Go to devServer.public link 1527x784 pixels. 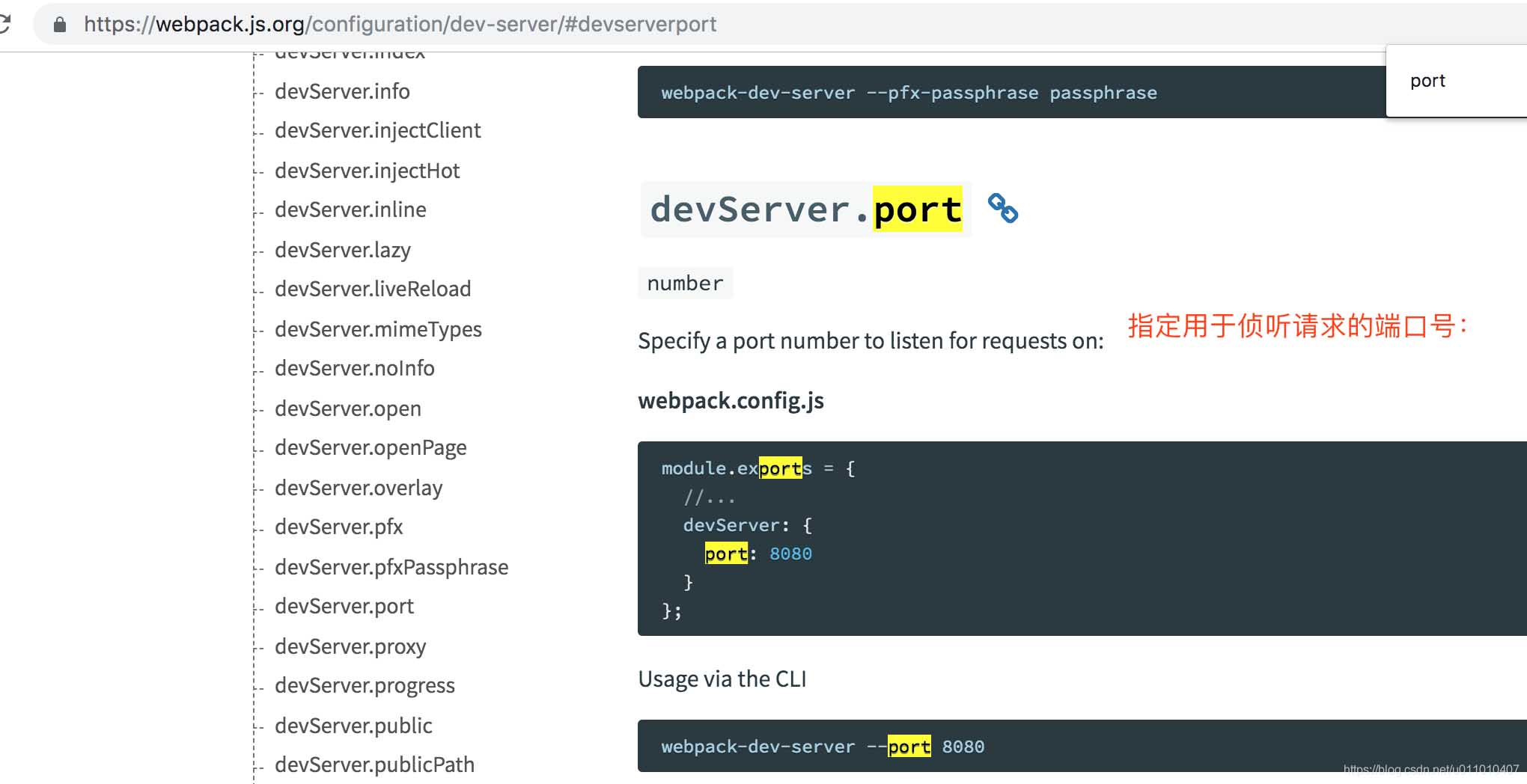coord(353,726)
